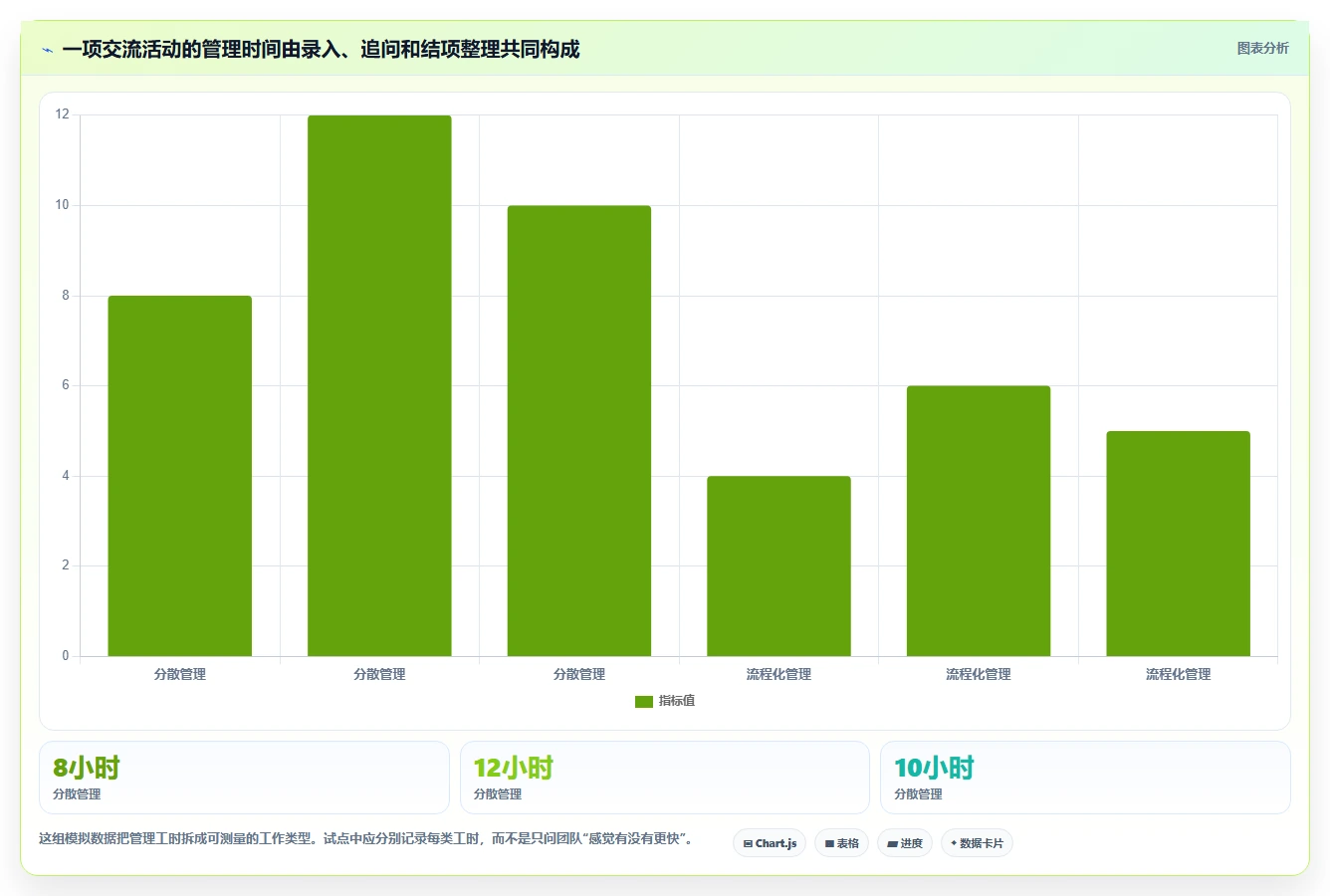
Task: Click the y-axis tick label 12
Action: pos(63,114)
